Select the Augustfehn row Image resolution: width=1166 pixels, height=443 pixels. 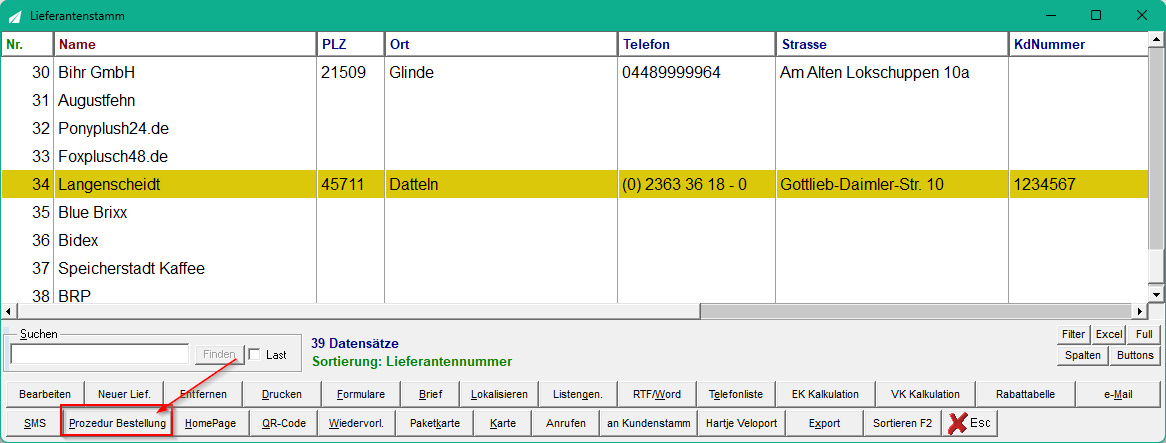(575, 100)
